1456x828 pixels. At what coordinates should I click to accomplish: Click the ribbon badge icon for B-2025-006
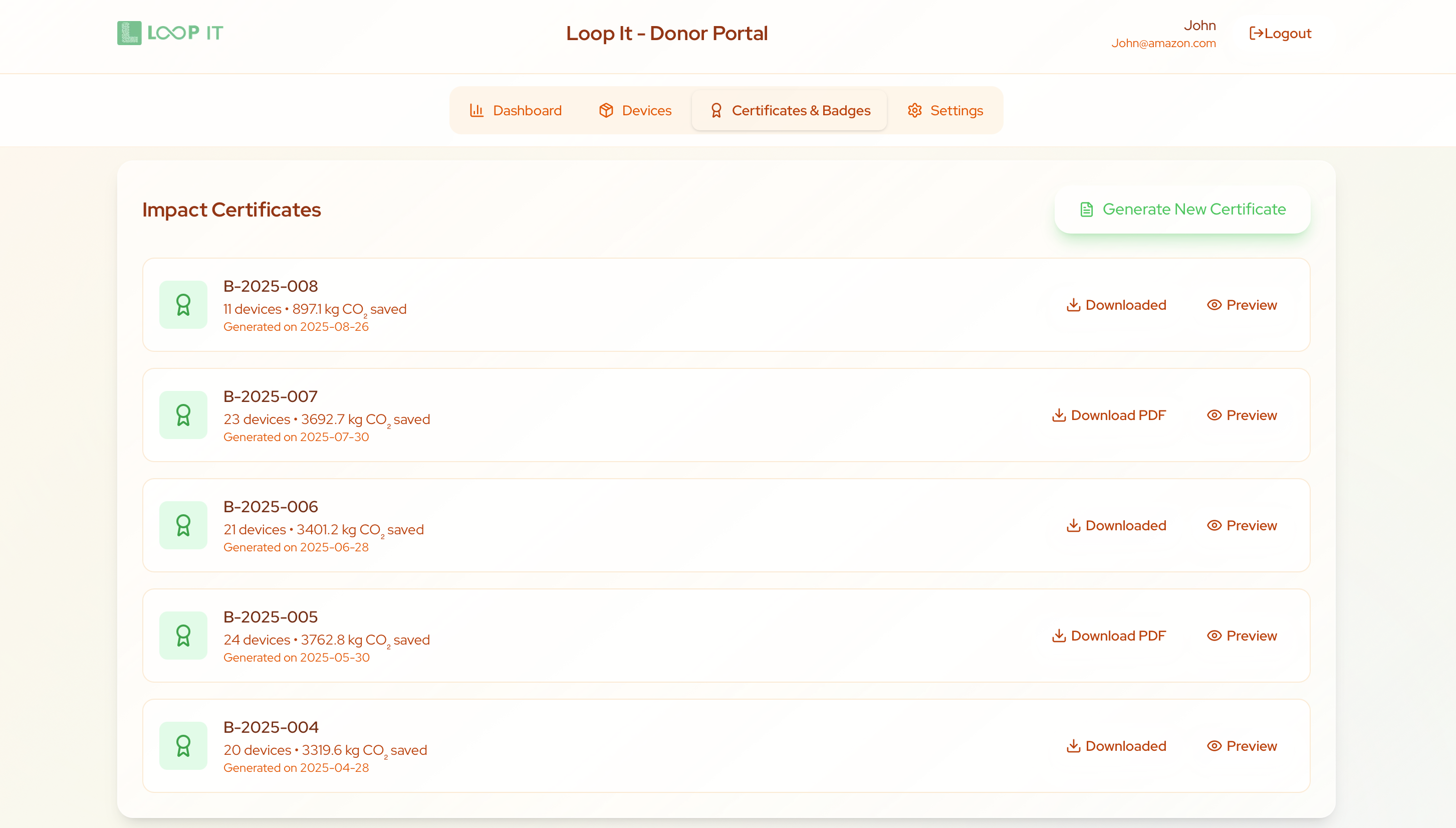pos(183,525)
